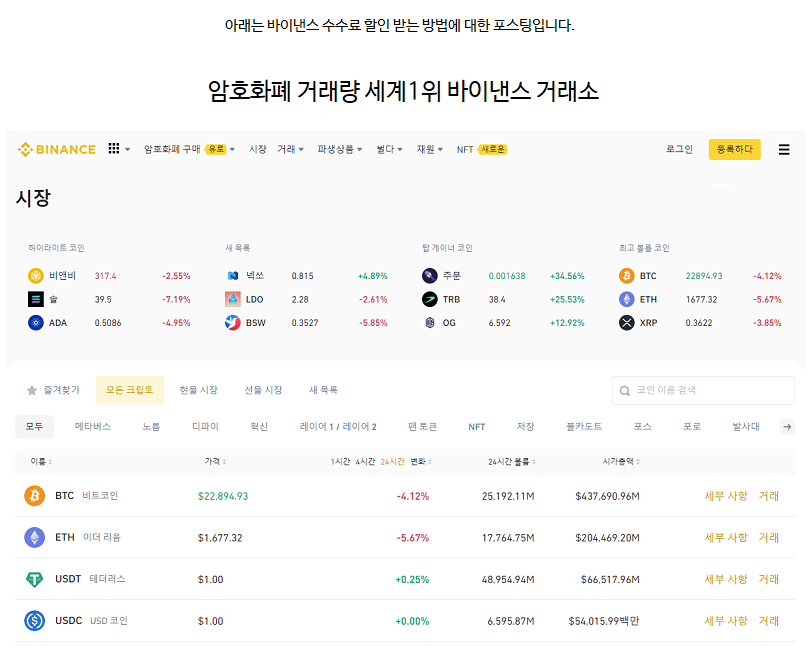
Task: Click the ETH icon in top volume coins
Action: tap(626, 299)
